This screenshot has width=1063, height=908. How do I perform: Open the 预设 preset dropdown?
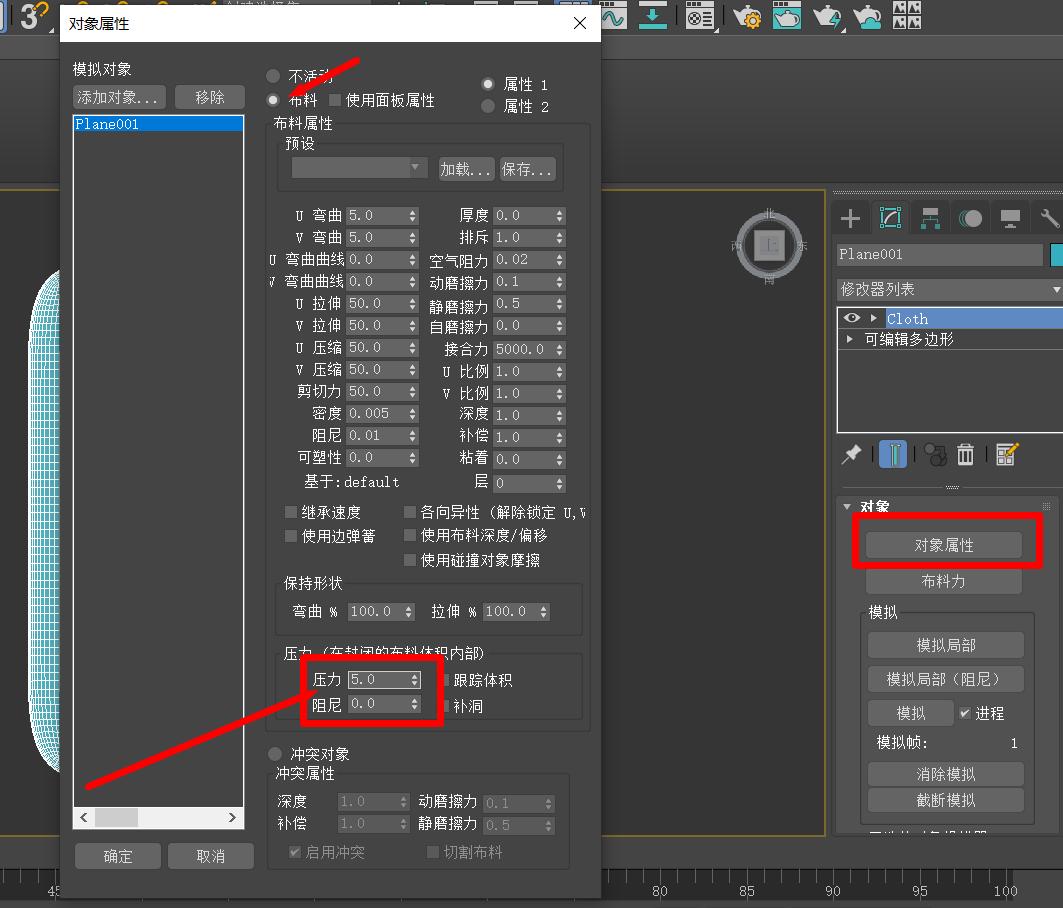tap(359, 167)
